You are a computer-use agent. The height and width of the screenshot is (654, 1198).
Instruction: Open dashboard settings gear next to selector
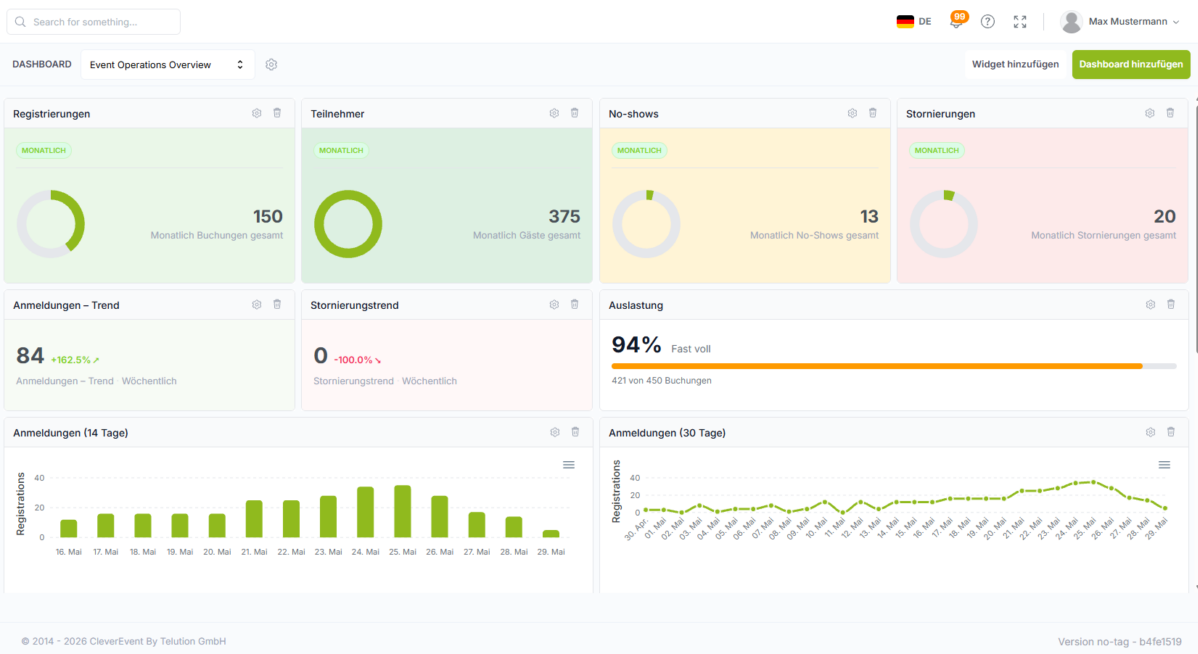coord(271,65)
